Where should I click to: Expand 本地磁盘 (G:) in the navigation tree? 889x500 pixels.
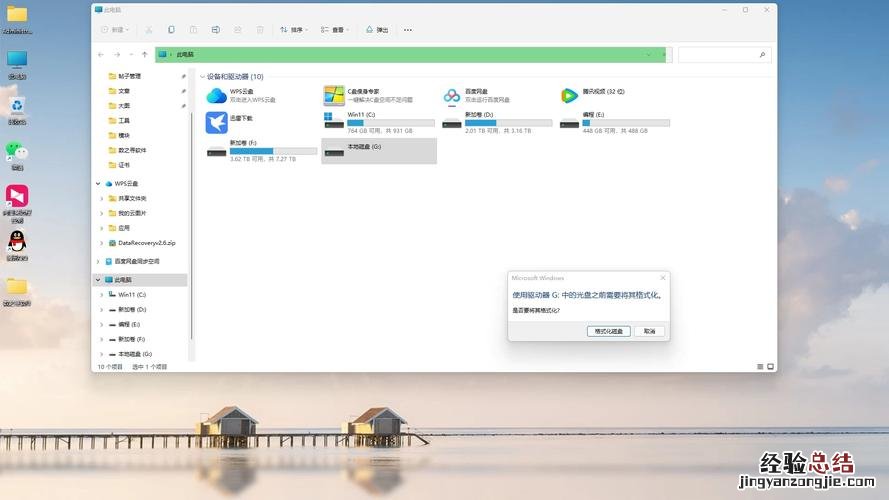click(102, 354)
